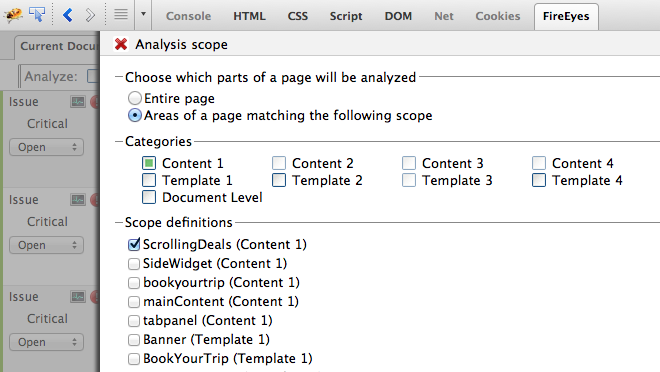The width and height of the screenshot is (660, 372).
Task: Toggle the Content 2 category checkbox
Action: click(x=279, y=163)
